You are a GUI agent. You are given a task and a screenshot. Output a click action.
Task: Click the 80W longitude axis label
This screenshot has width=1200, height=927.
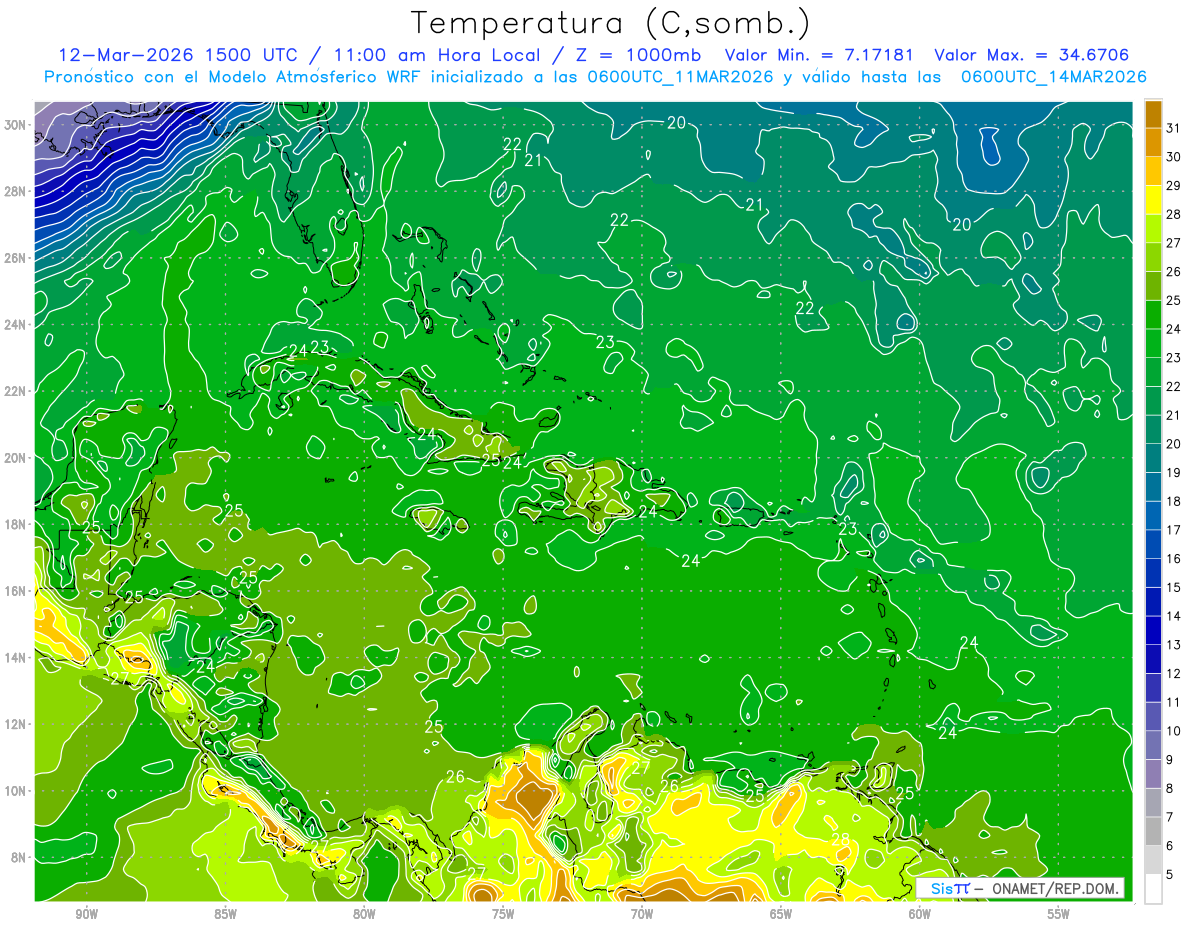coord(364,914)
